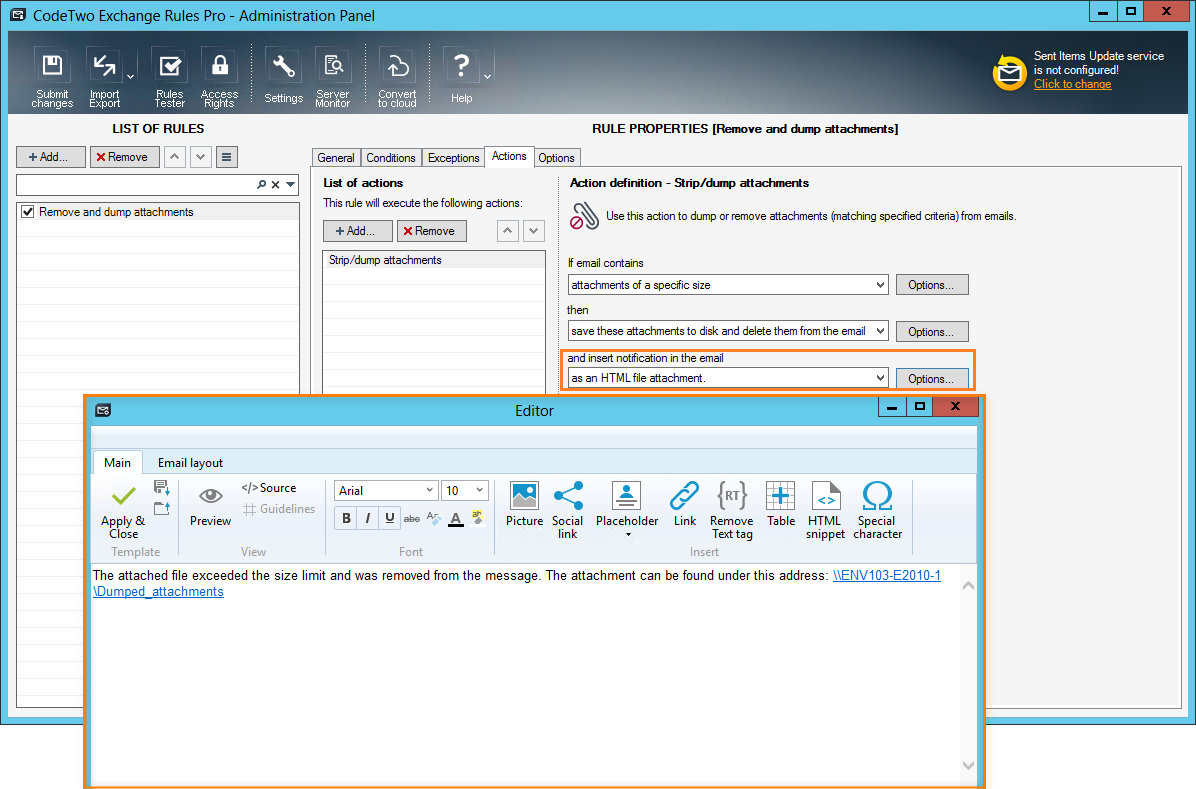Toggle bold formatting
The width and height of the screenshot is (1196, 789).
coord(346,518)
